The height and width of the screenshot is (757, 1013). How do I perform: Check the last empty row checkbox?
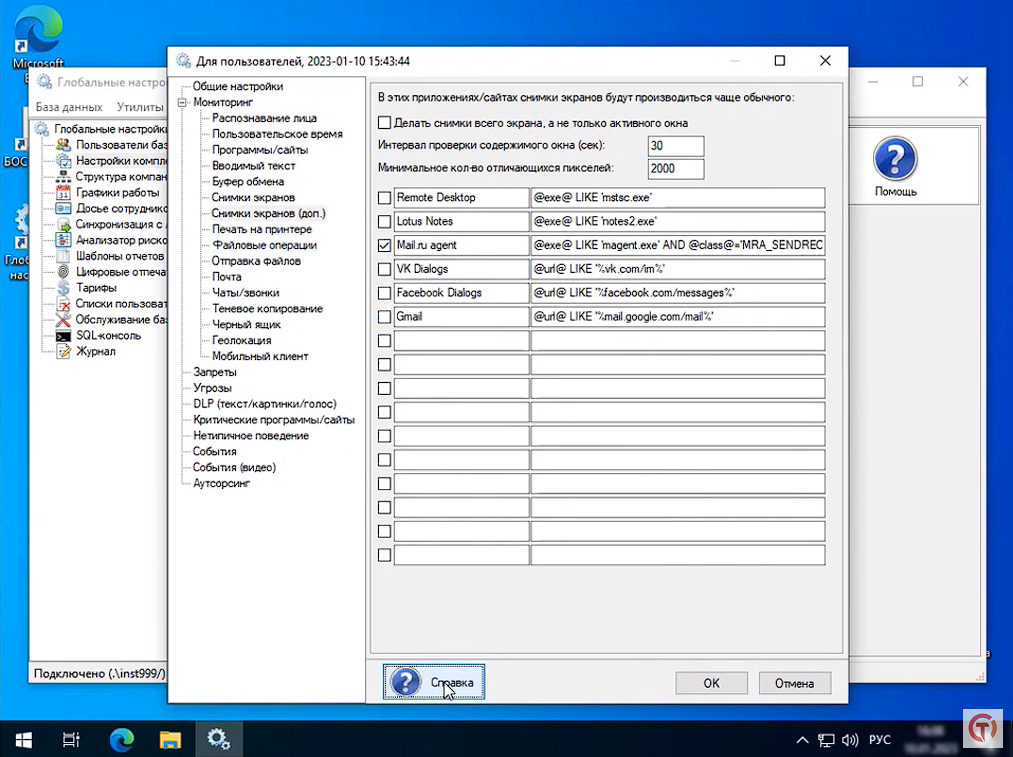pyautogui.click(x=384, y=555)
